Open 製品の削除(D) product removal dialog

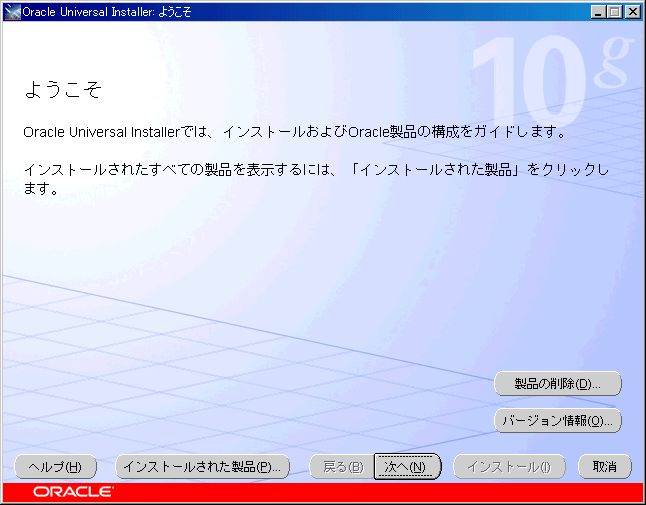tap(557, 383)
